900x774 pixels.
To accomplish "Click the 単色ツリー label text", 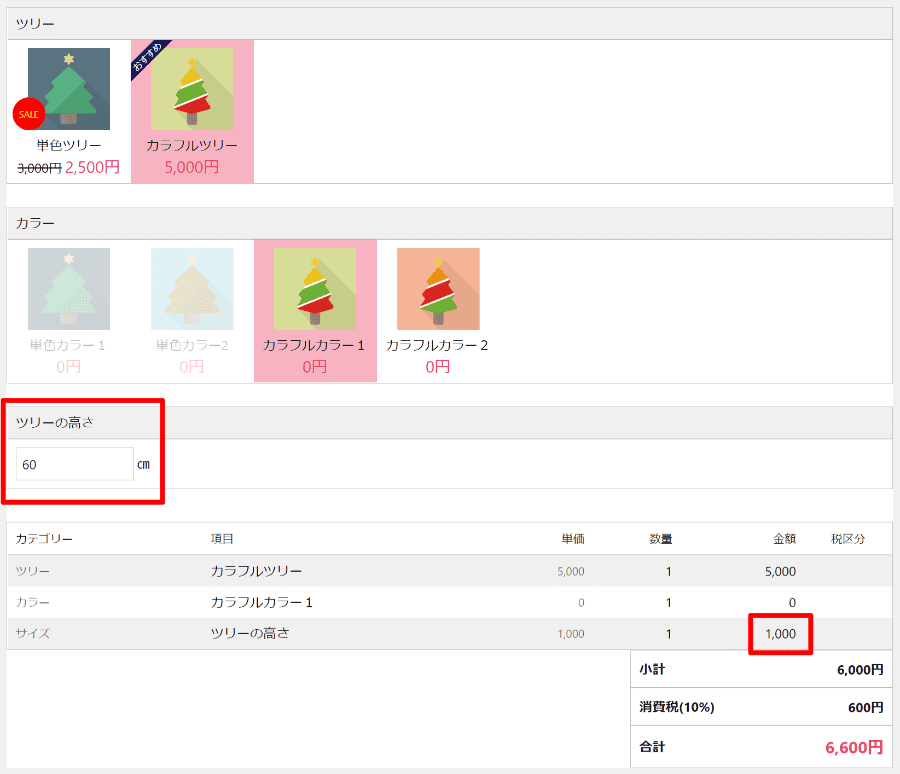I will click(69, 145).
